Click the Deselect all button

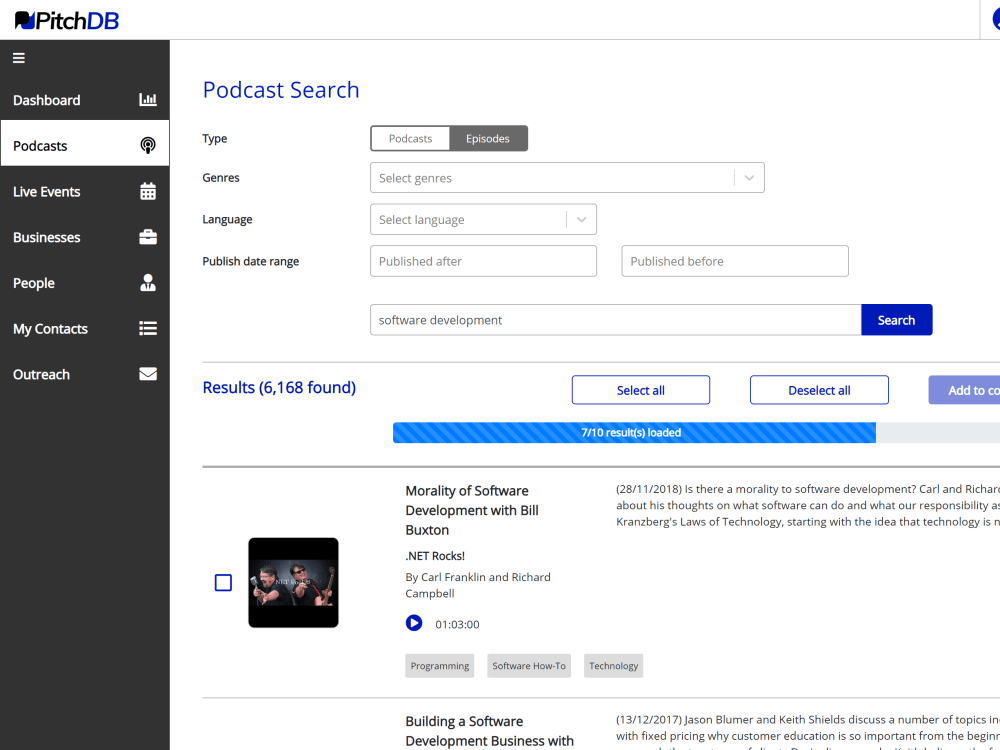(x=820, y=390)
